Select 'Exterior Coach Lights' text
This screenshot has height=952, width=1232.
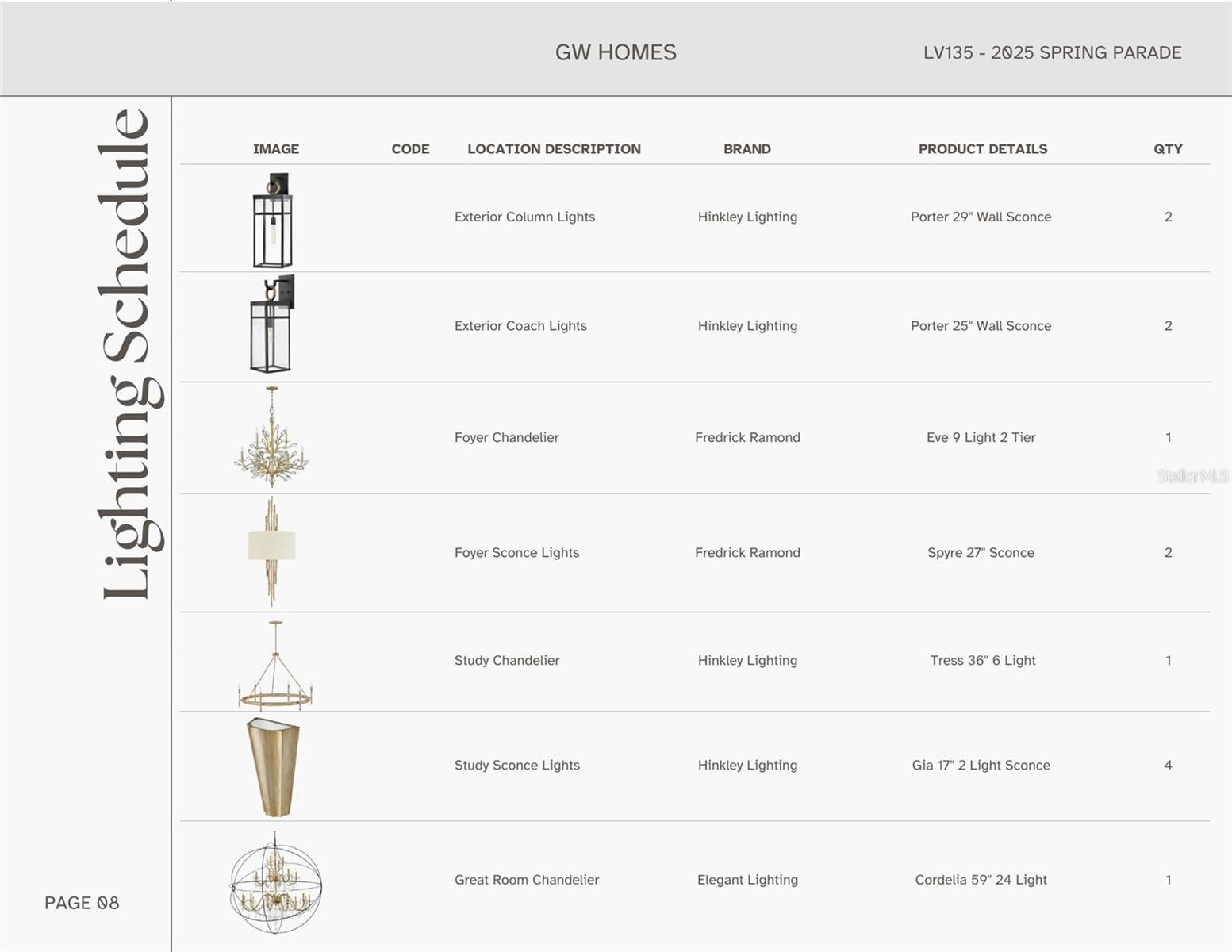point(520,325)
